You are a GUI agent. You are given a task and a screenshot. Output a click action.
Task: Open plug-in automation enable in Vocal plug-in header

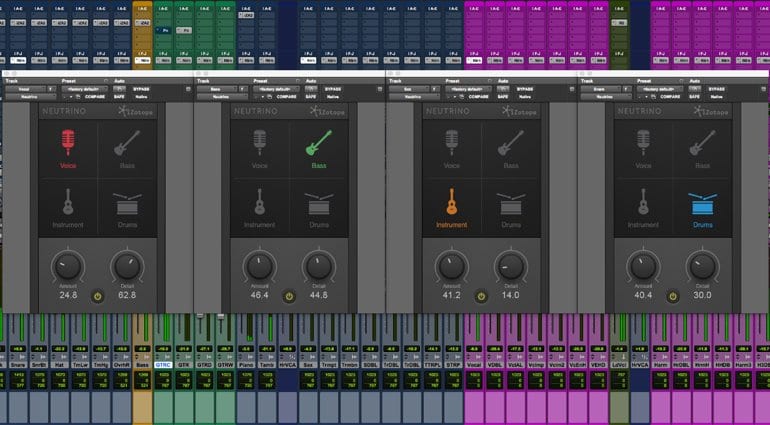119,89
